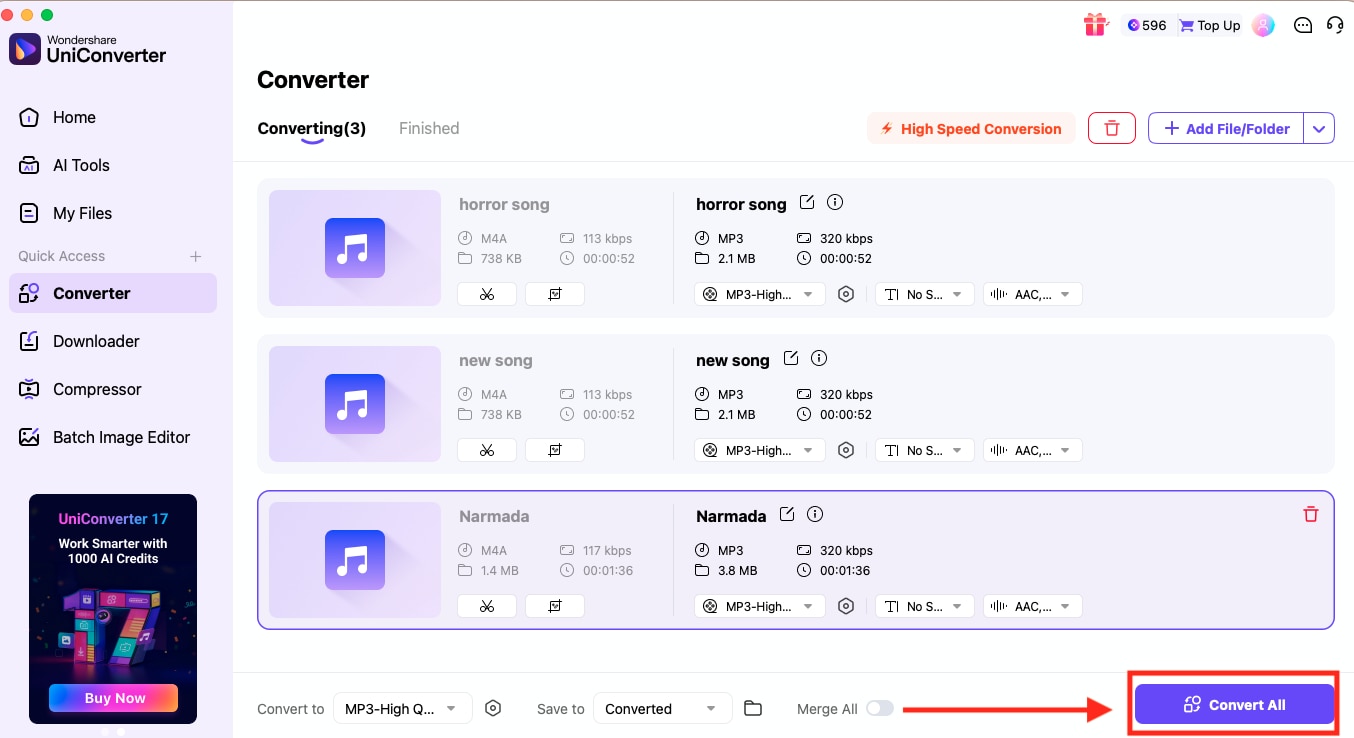Open the MP3-High Quality format dropdown for Narmada
The height and width of the screenshot is (738, 1354).
tap(759, 605)
